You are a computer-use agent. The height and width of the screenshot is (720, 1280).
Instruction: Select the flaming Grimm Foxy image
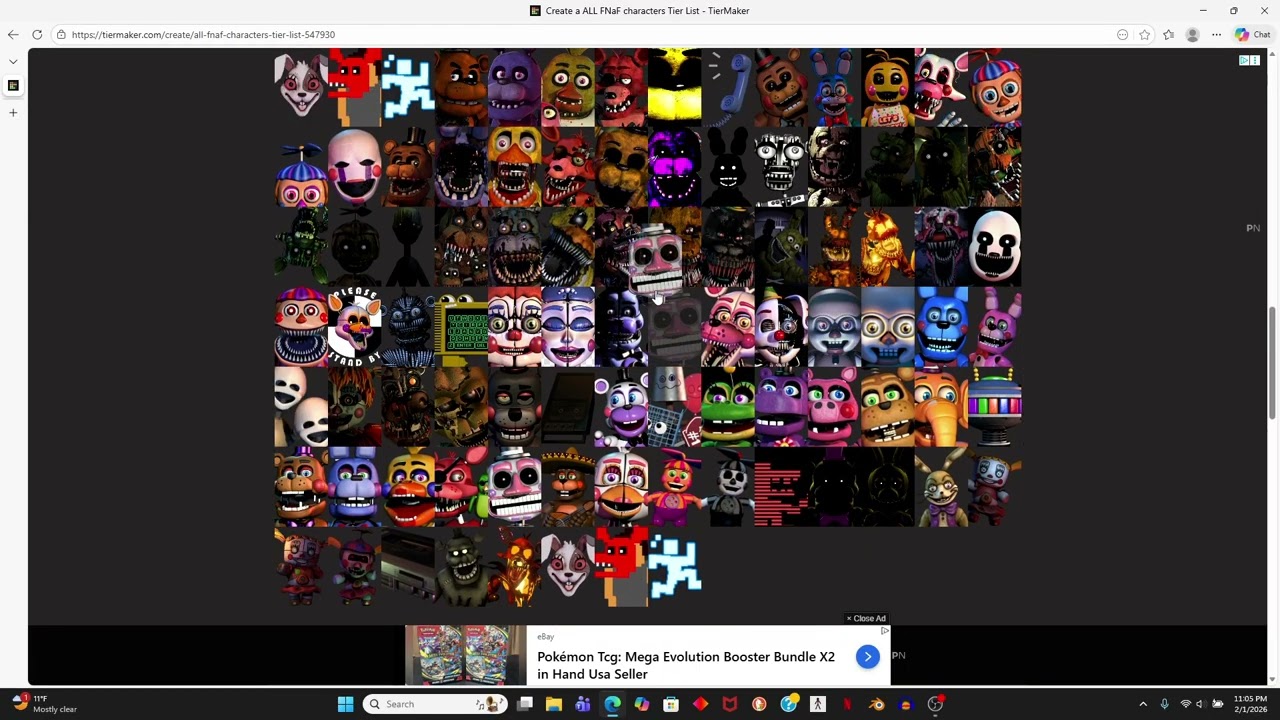click(x=514, y=567)
